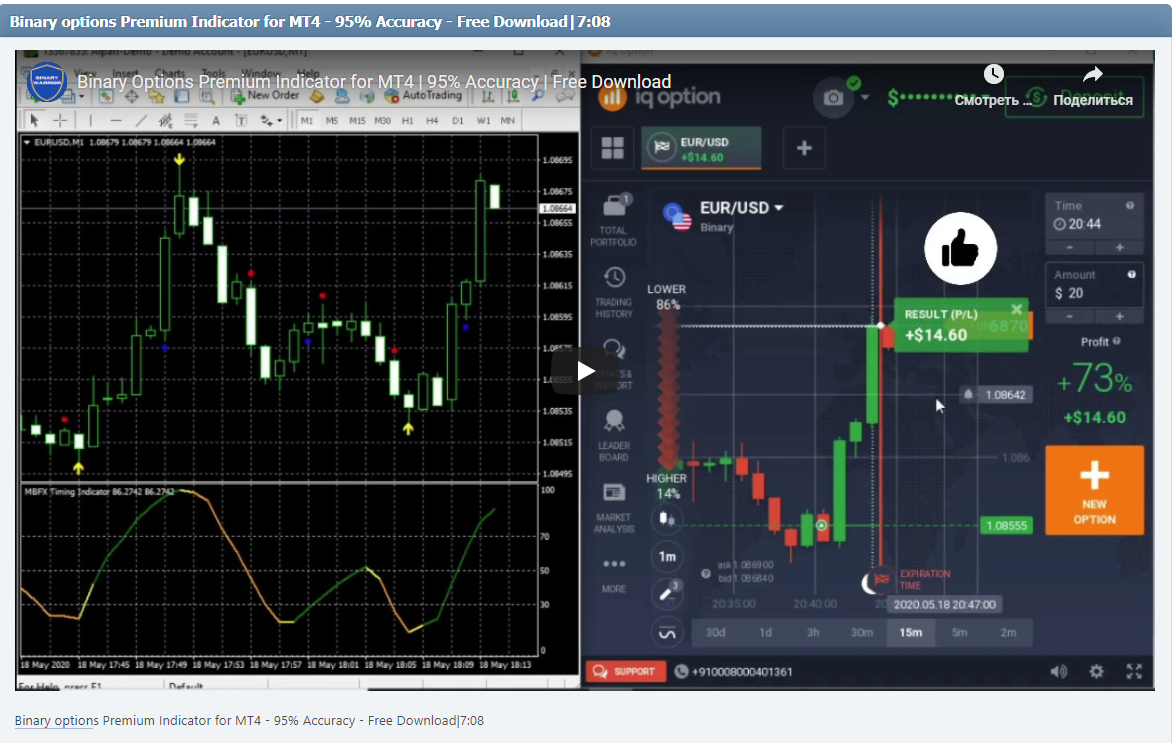Toggle Watch Later clock icon
Image resolution: width=1173 pixels, height=743 pixels.
click(993, 74)
